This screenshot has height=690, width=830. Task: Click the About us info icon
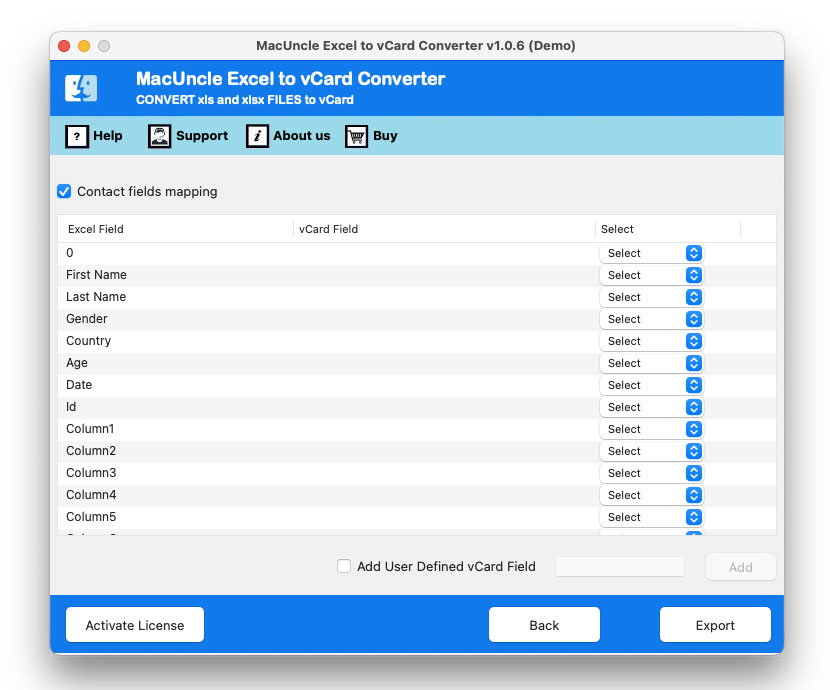[257, 137]
